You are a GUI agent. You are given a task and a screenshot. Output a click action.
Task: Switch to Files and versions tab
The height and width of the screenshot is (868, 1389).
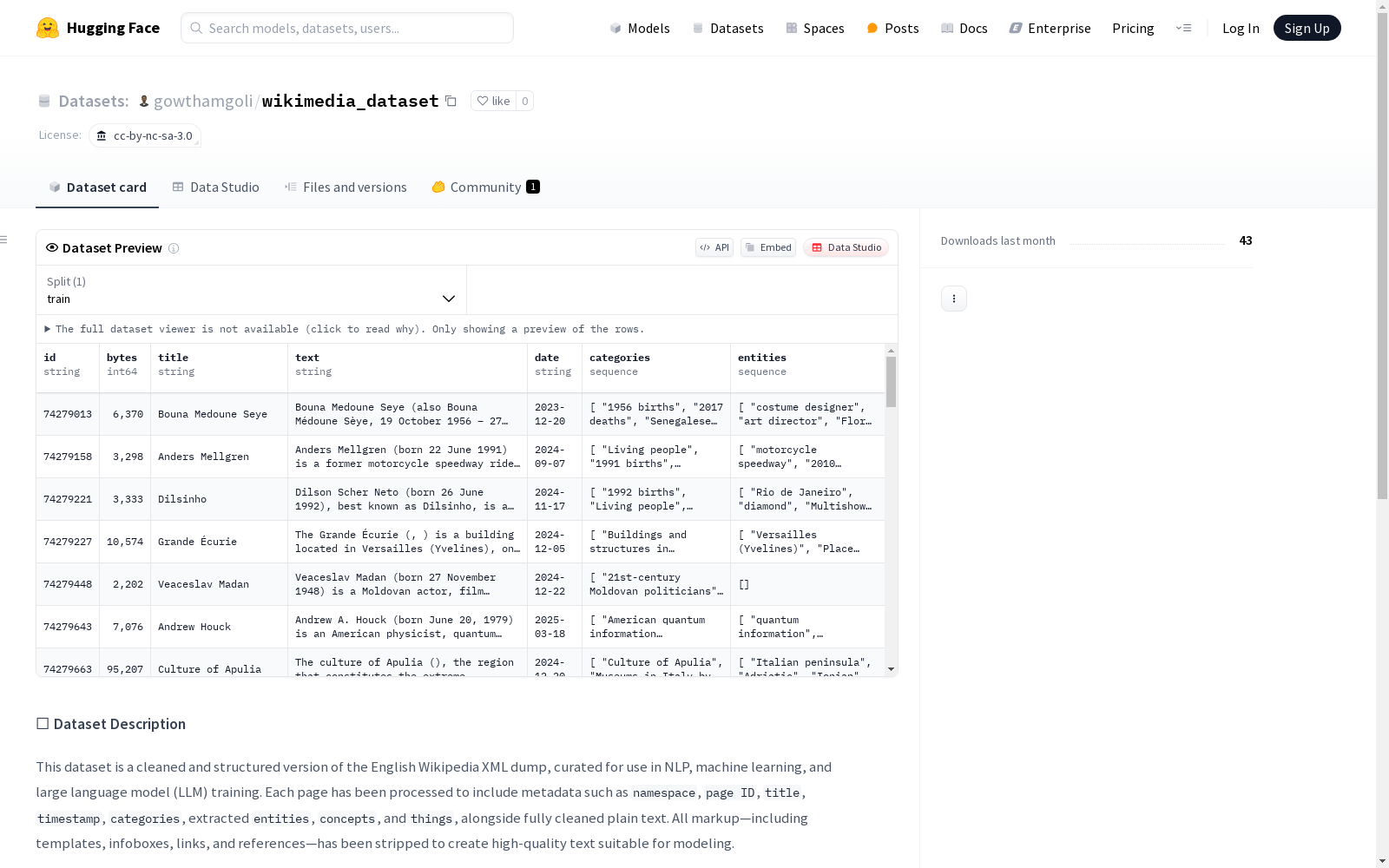[x=346, y=187]
